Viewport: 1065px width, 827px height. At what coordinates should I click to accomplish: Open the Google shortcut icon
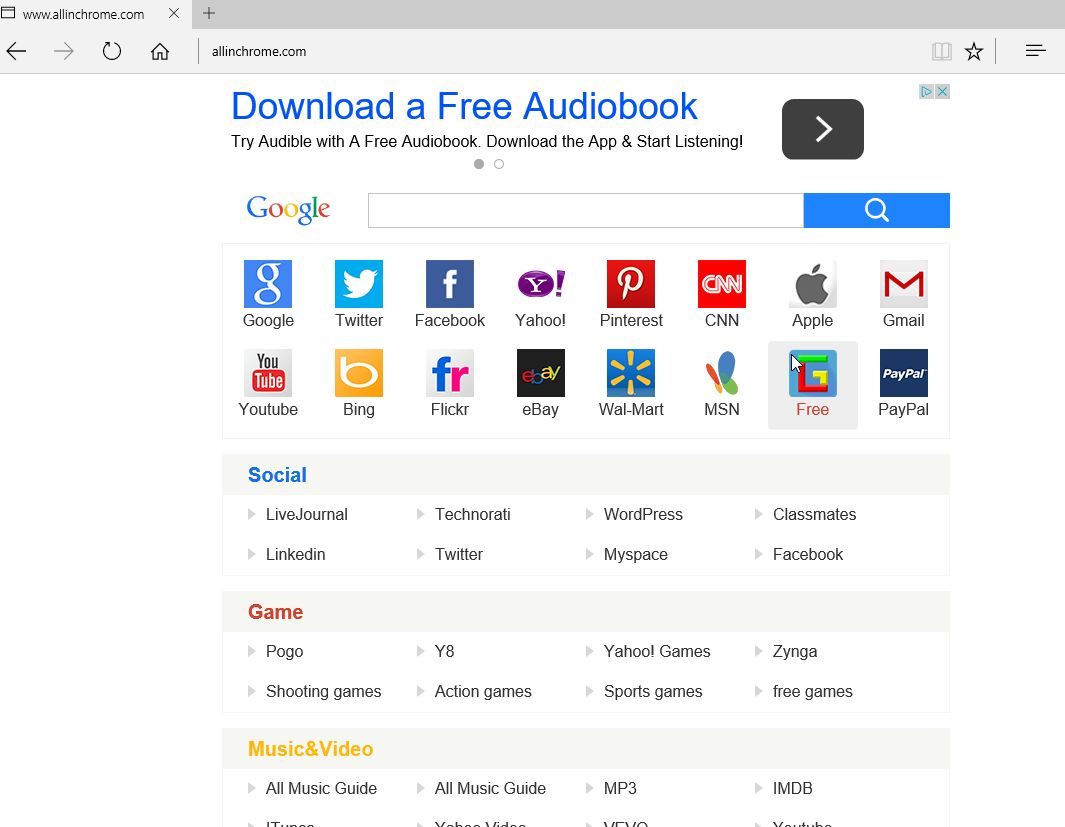point(267,283)
